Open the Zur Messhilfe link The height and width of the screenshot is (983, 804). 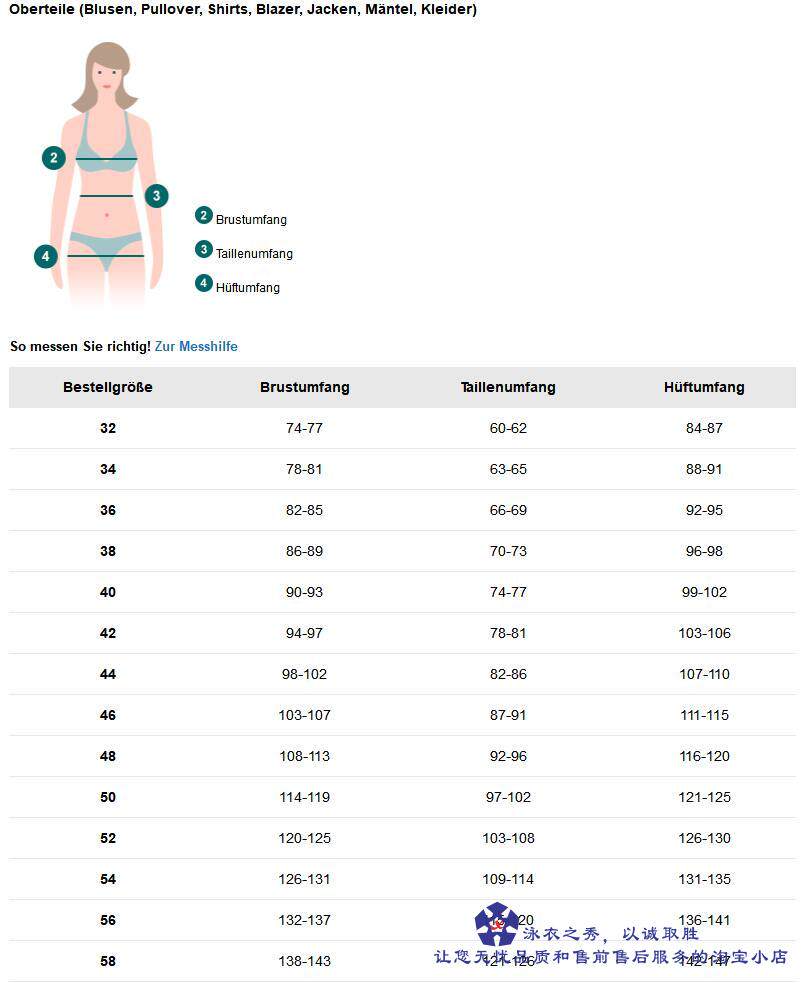(196, 347)
